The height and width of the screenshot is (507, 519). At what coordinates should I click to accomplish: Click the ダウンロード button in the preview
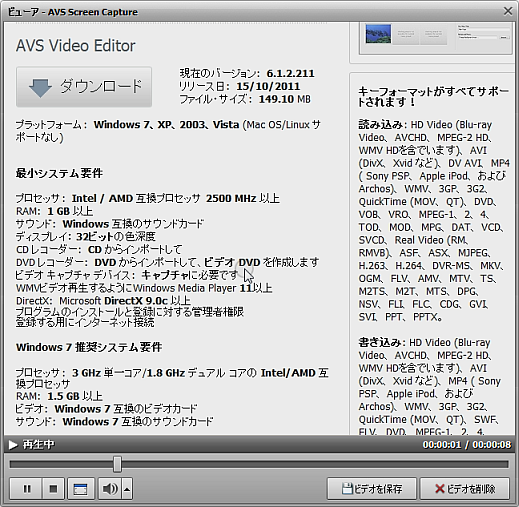(84, 87)
